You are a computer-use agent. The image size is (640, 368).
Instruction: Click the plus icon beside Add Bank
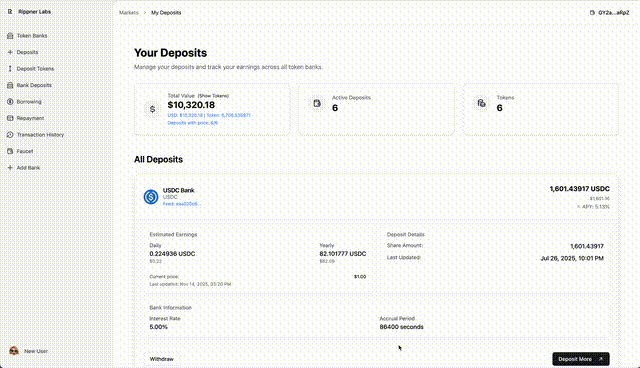10,168
